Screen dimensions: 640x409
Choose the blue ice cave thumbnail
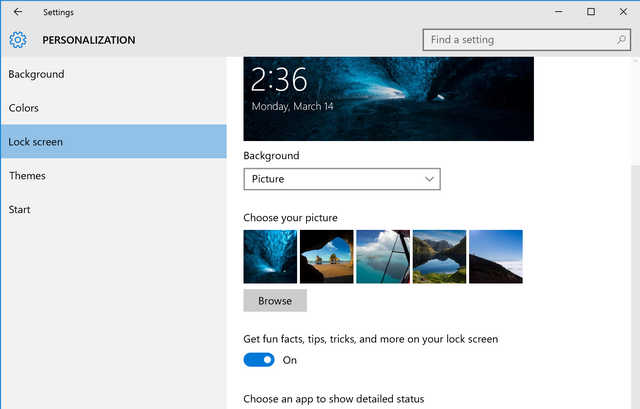(x=270, y=256)
